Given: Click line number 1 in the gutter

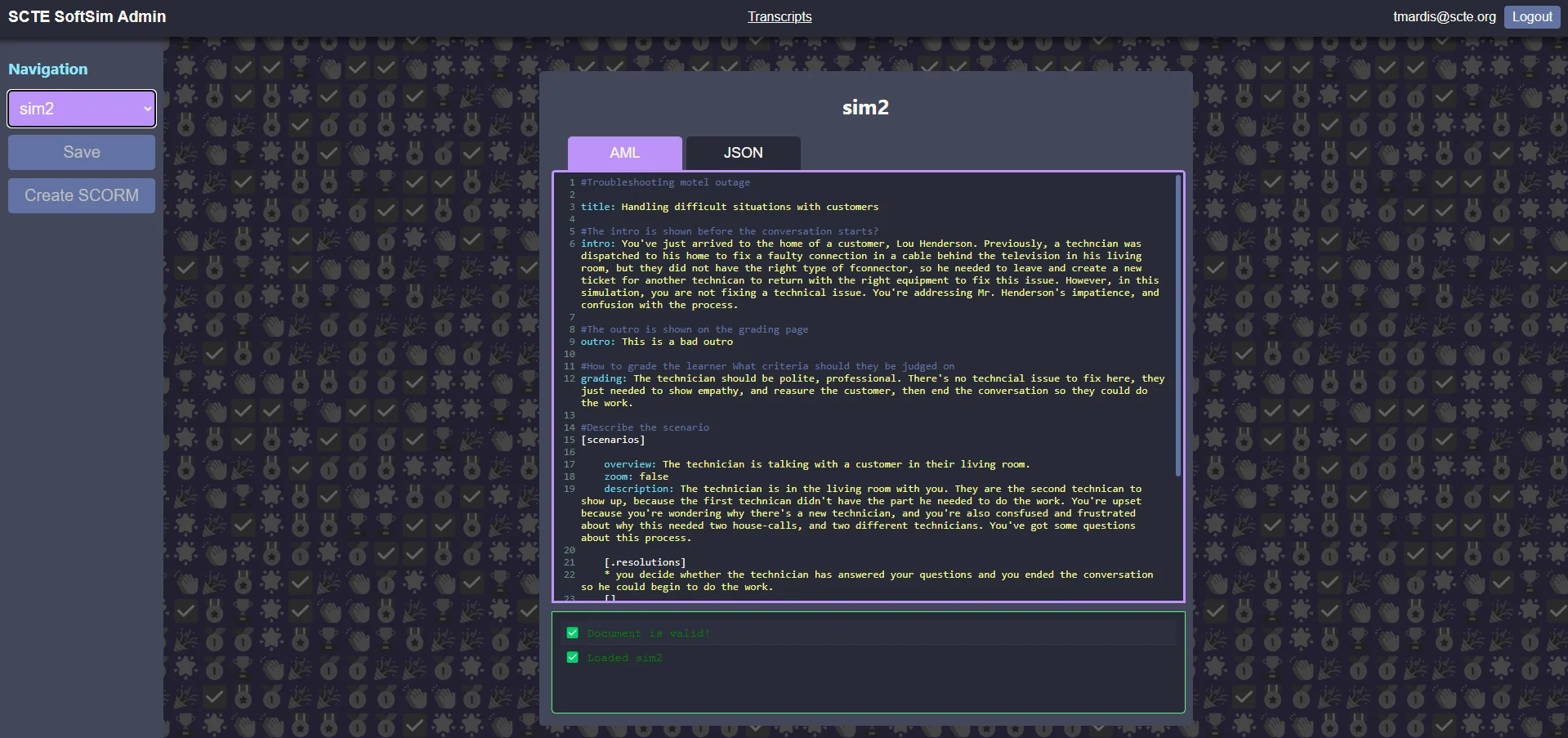Looking at the screenshot, I should [572, 182].
